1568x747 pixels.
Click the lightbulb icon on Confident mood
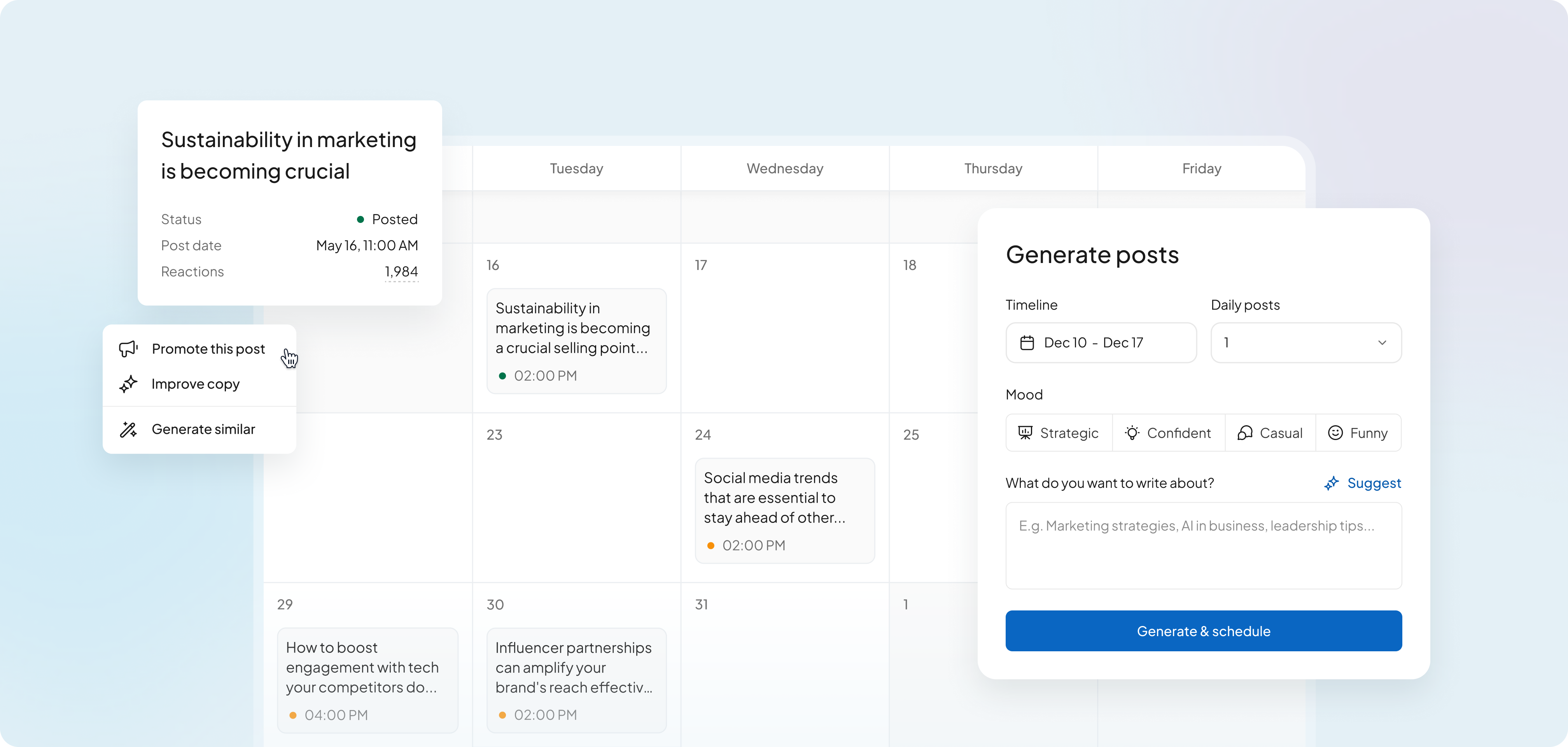point(1132,432)
